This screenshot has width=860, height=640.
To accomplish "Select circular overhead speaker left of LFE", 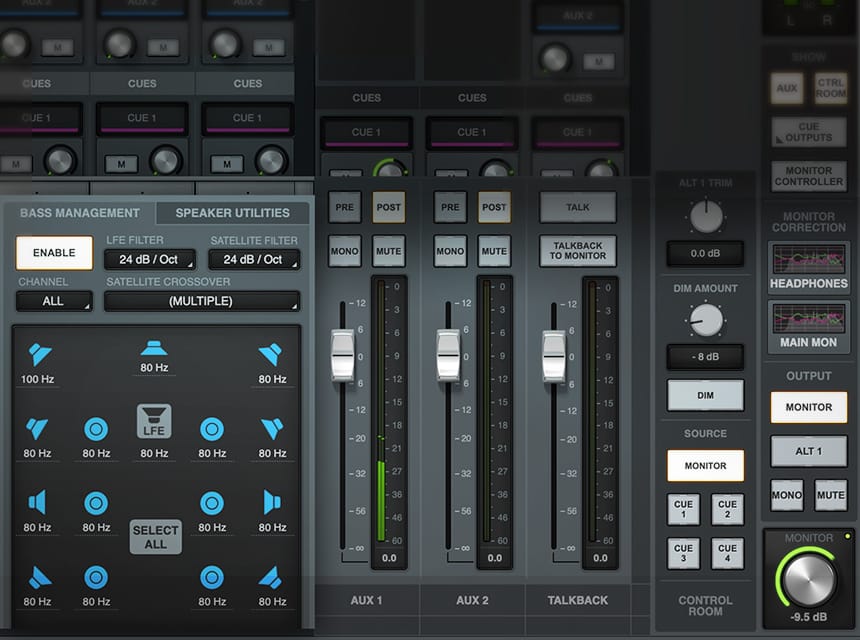I will tap(96, 429).
